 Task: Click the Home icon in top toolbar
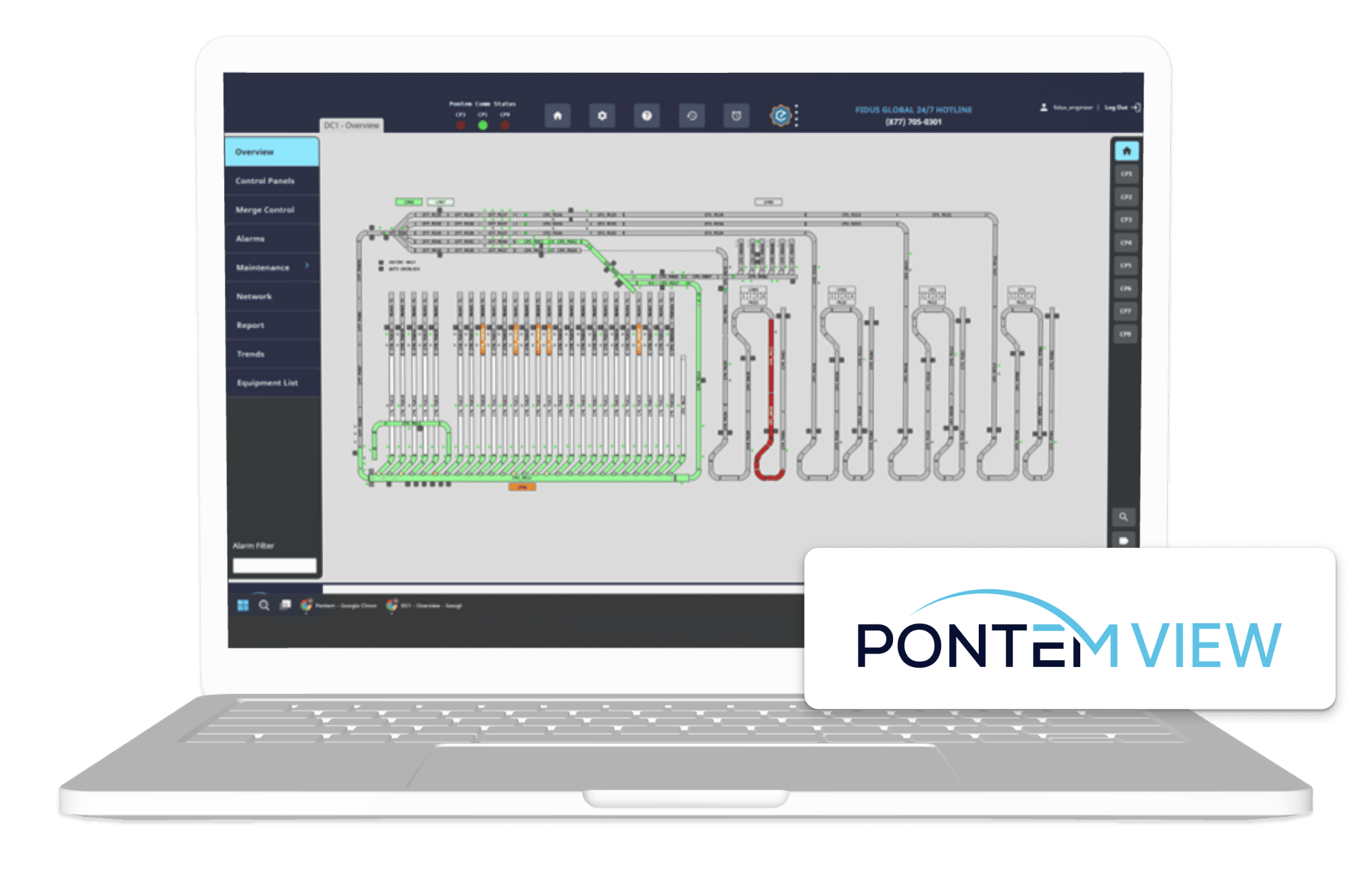click(557, 116)
